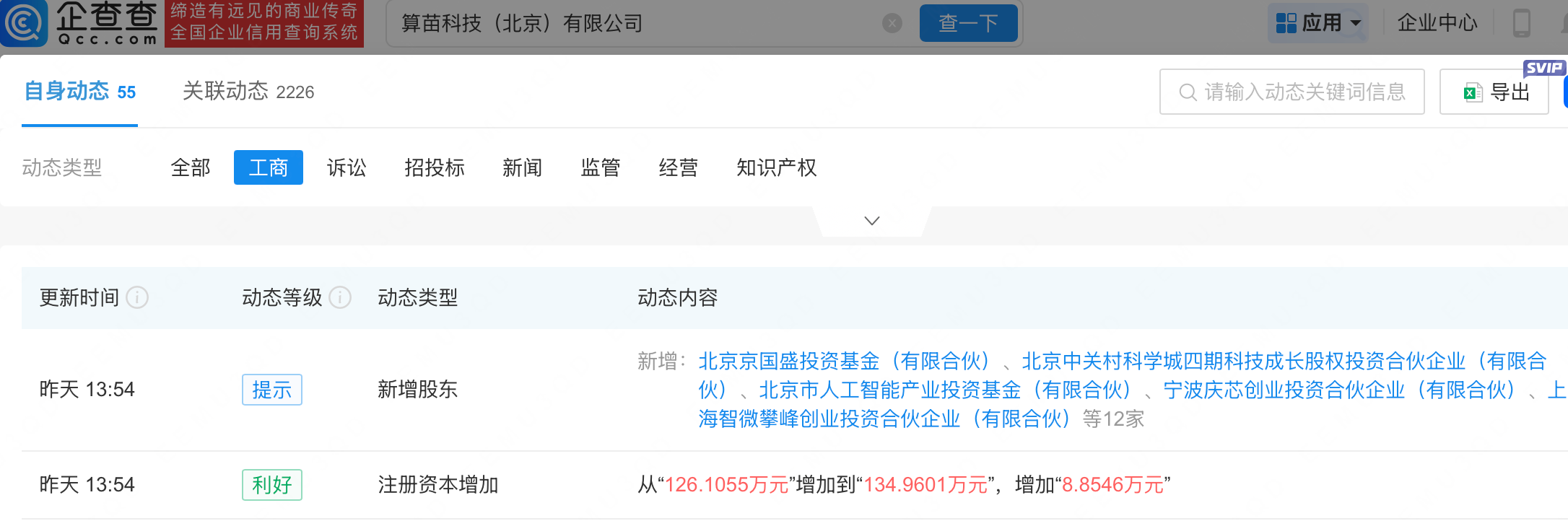Click the Qcc.com logo icon
1568x521 pixels.
[x=24, y=23]
